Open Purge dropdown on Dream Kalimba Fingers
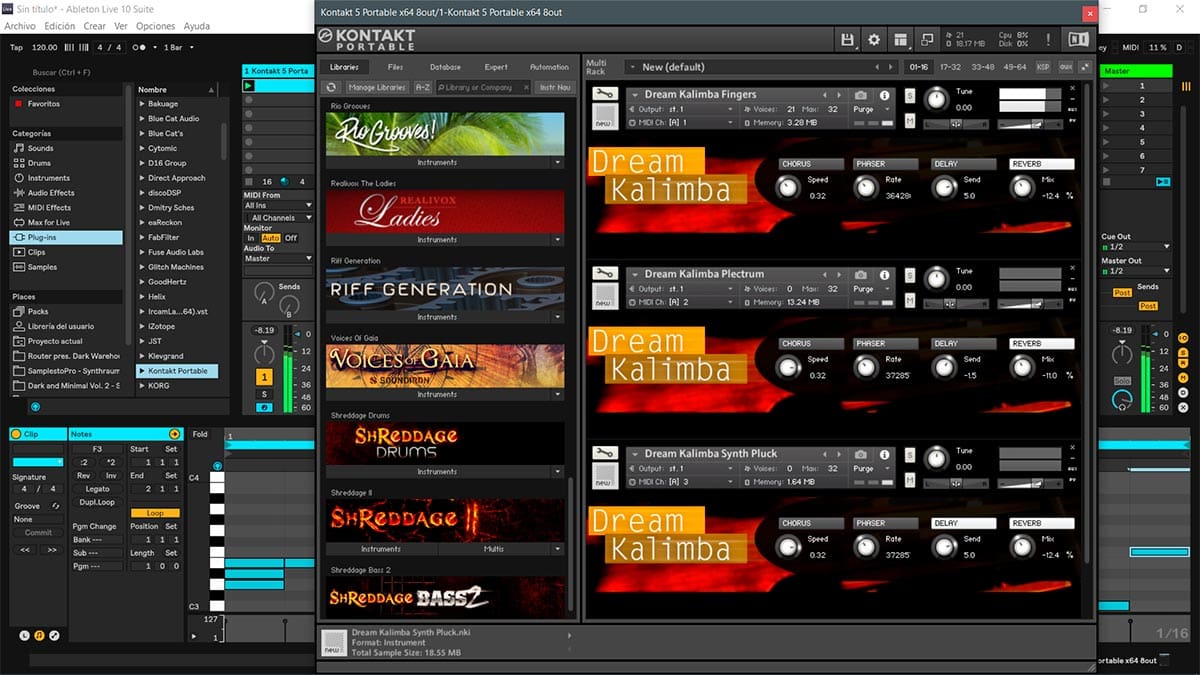1200x675 pixels. point(870,109)
